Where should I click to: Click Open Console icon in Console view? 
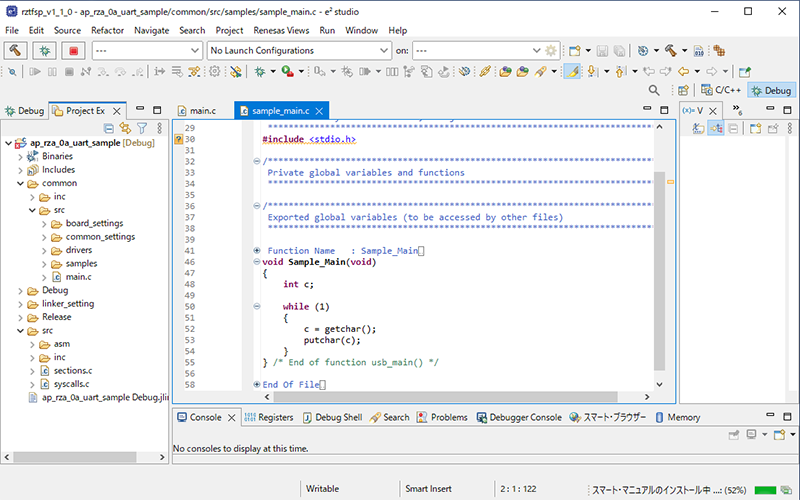(x=779, y=435)
